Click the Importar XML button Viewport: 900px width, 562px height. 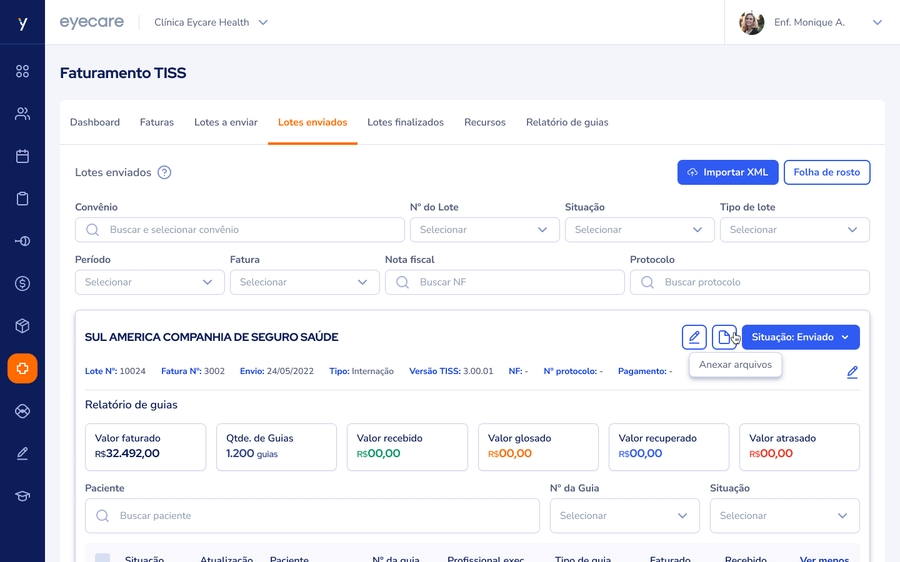coord(727,172)
